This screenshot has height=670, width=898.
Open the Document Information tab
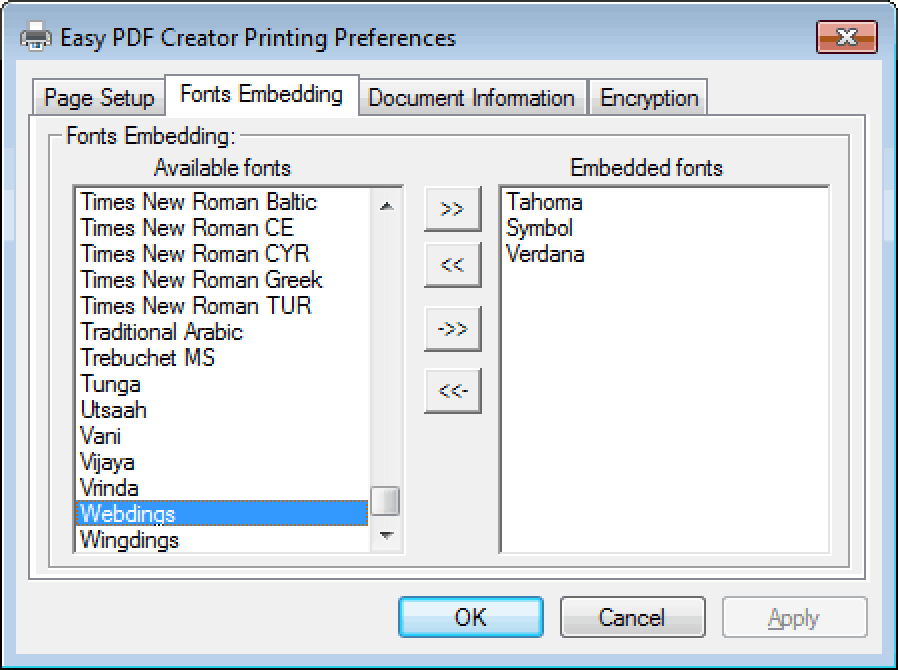pyautogui.click(x=471, y=97)
